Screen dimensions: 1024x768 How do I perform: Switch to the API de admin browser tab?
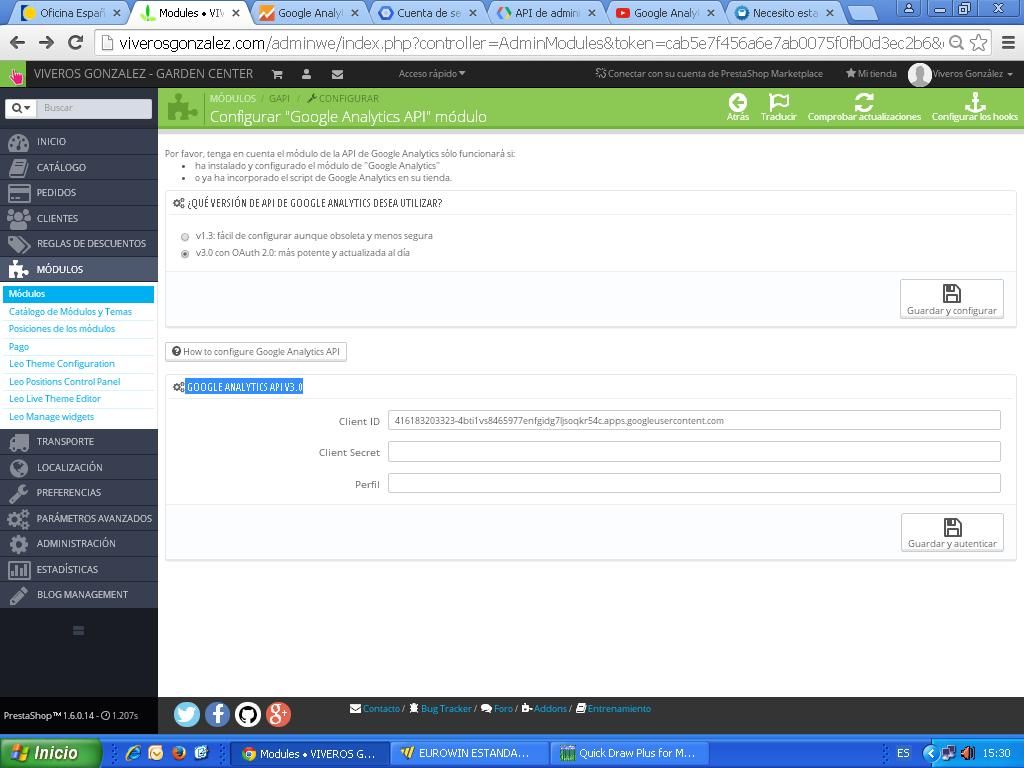(x=545, y=12)
